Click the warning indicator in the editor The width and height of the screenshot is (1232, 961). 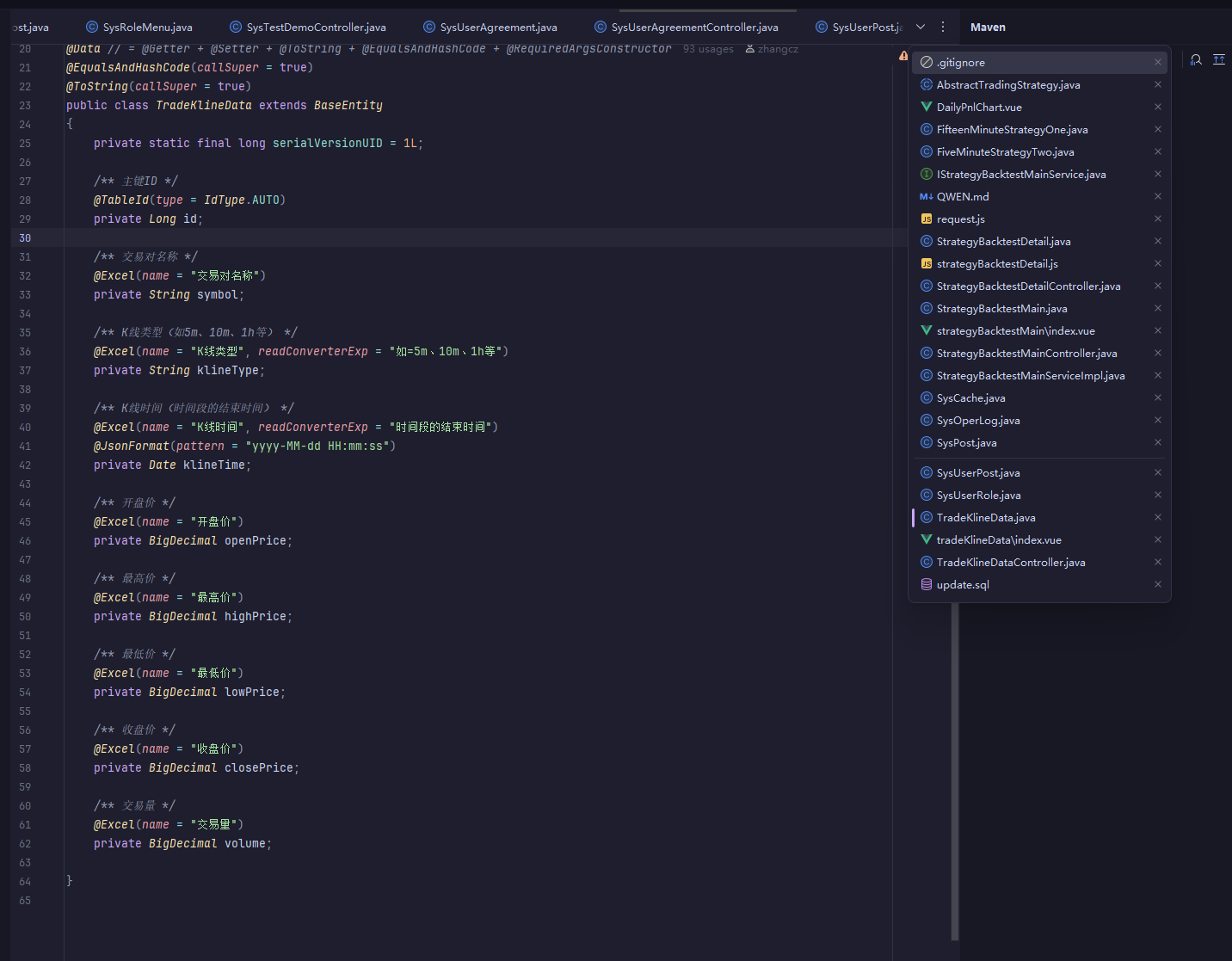tap(903, 55)
